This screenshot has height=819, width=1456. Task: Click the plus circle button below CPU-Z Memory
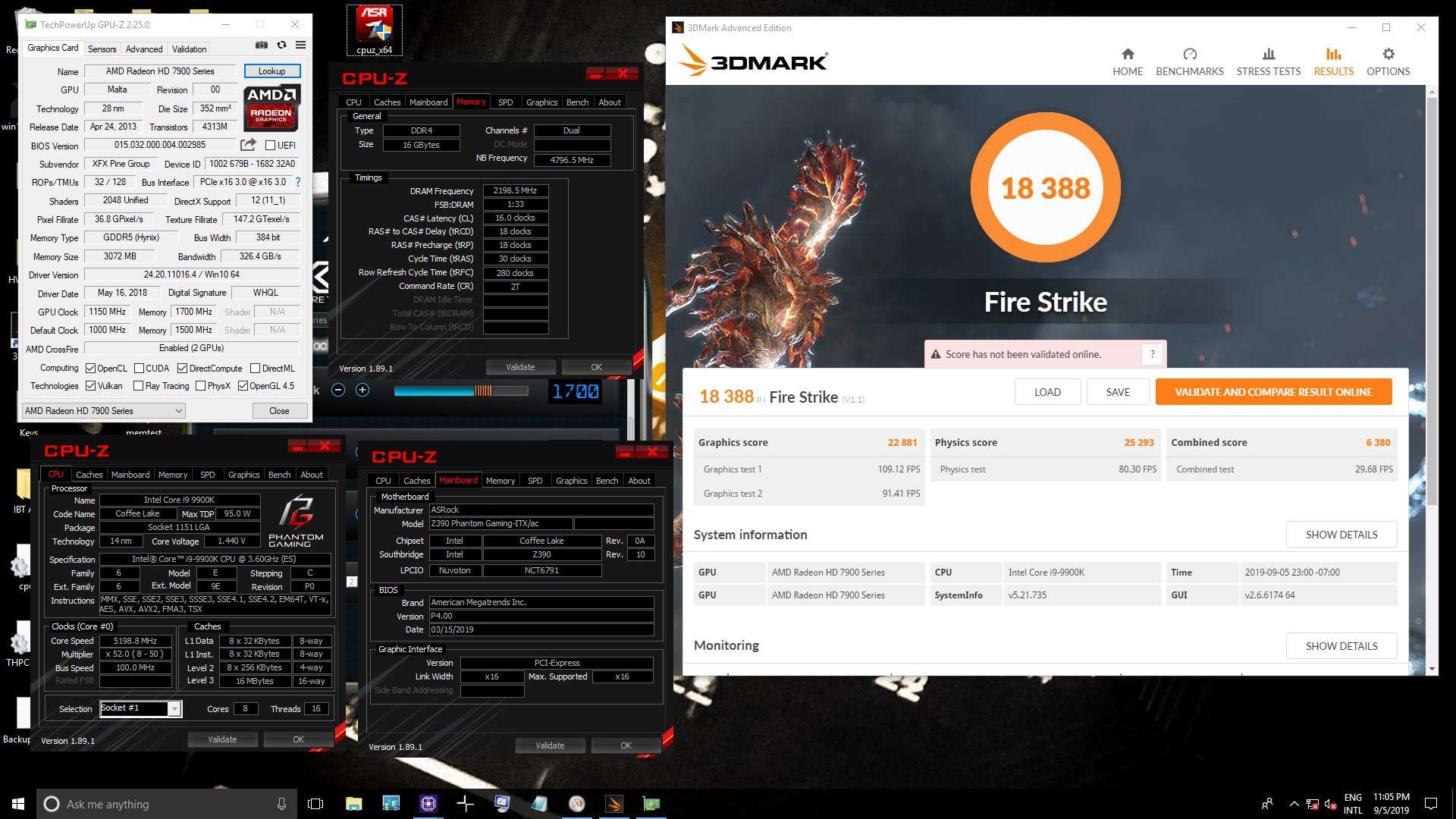362,390
